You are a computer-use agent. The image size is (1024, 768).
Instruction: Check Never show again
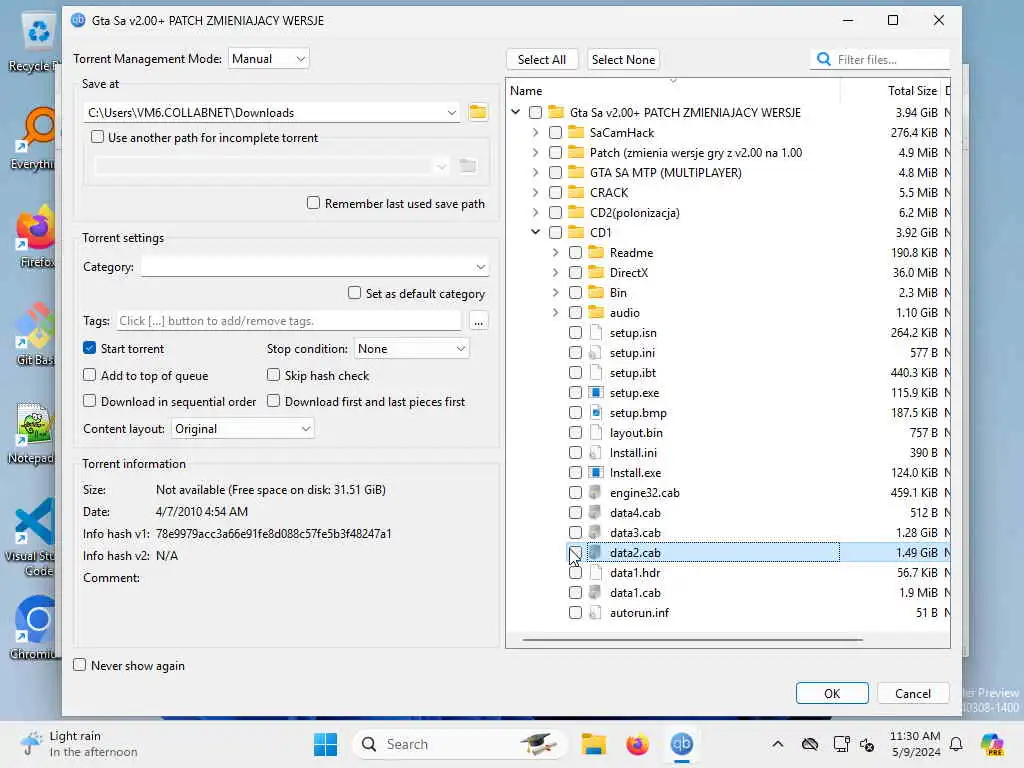(80, 665)
